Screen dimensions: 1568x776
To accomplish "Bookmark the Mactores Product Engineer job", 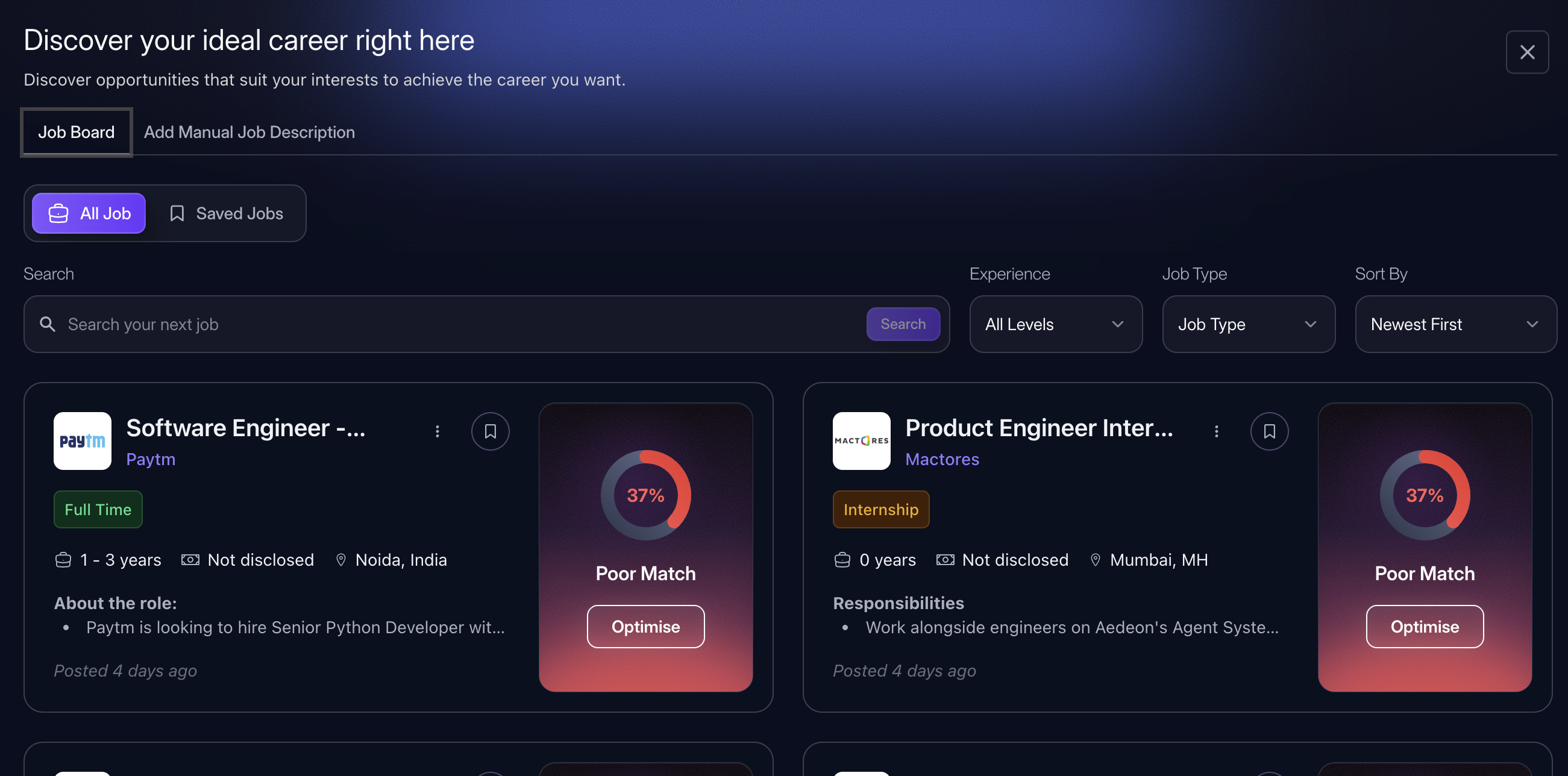I will pyautogui.click(x=1269, y=431).
